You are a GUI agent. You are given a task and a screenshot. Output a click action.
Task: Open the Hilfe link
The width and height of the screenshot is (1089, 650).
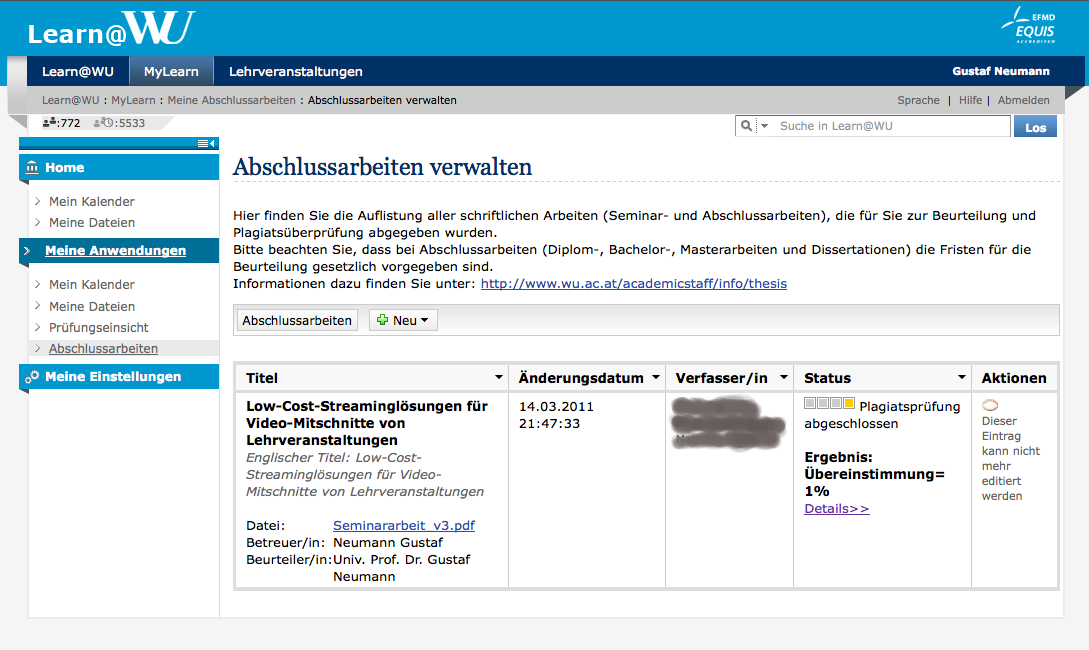coord(970,100)
